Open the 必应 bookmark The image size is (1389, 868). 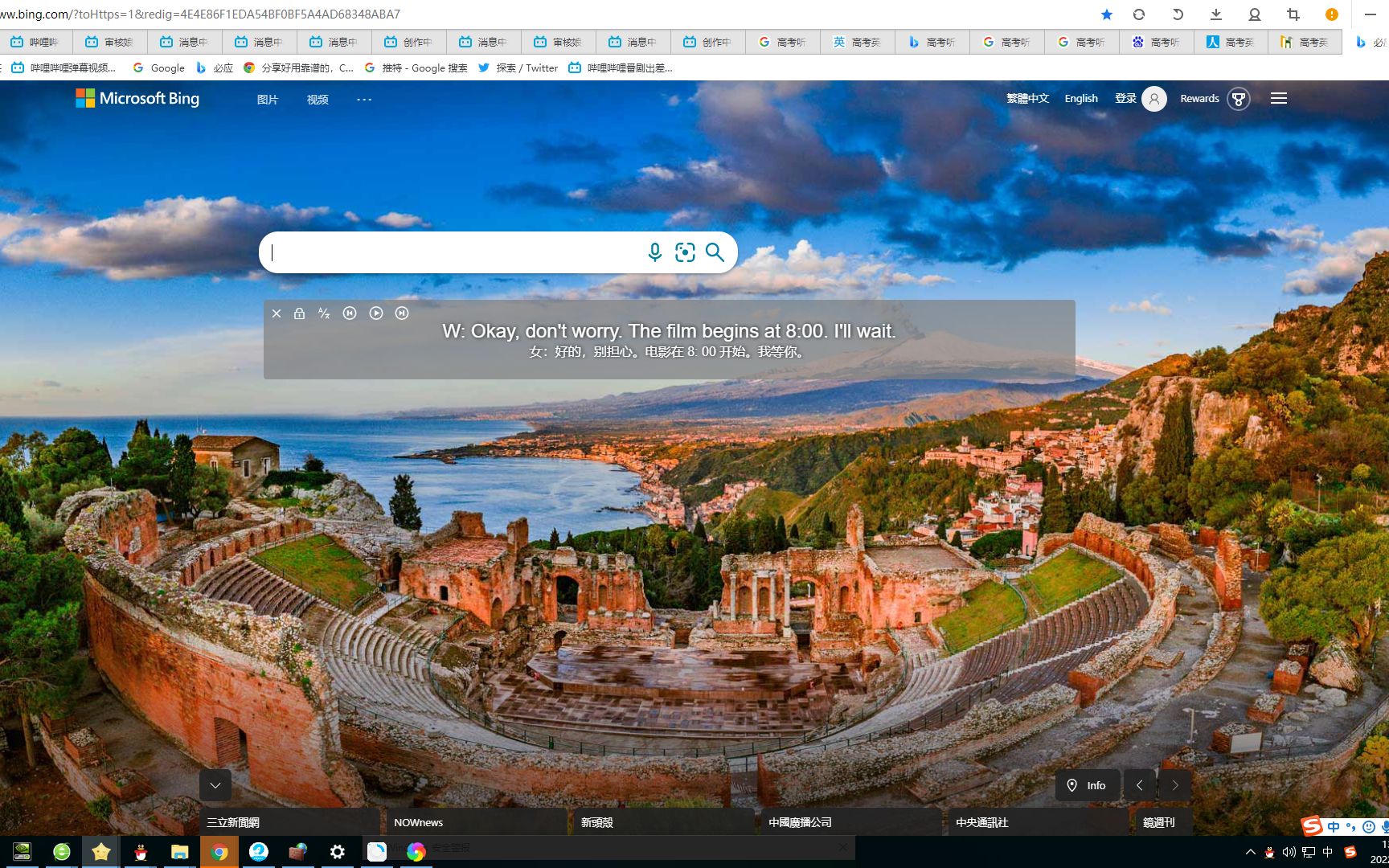(x=215, y=68)
